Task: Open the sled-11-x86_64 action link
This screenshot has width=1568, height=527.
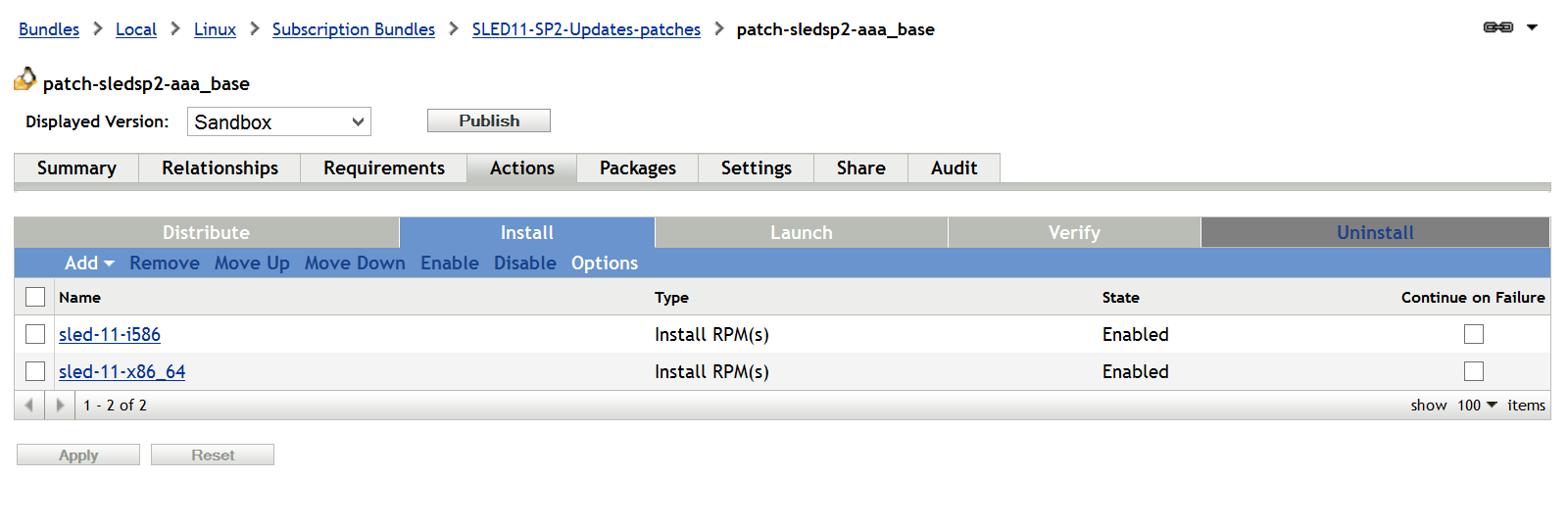Action: click(x=122, y=371)
